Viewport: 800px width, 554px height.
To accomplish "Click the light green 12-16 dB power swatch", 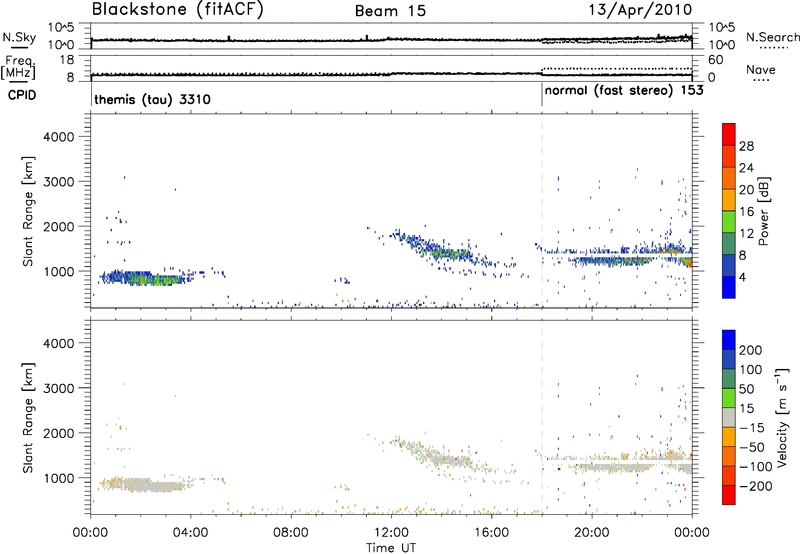I will [x=729, y=221].
